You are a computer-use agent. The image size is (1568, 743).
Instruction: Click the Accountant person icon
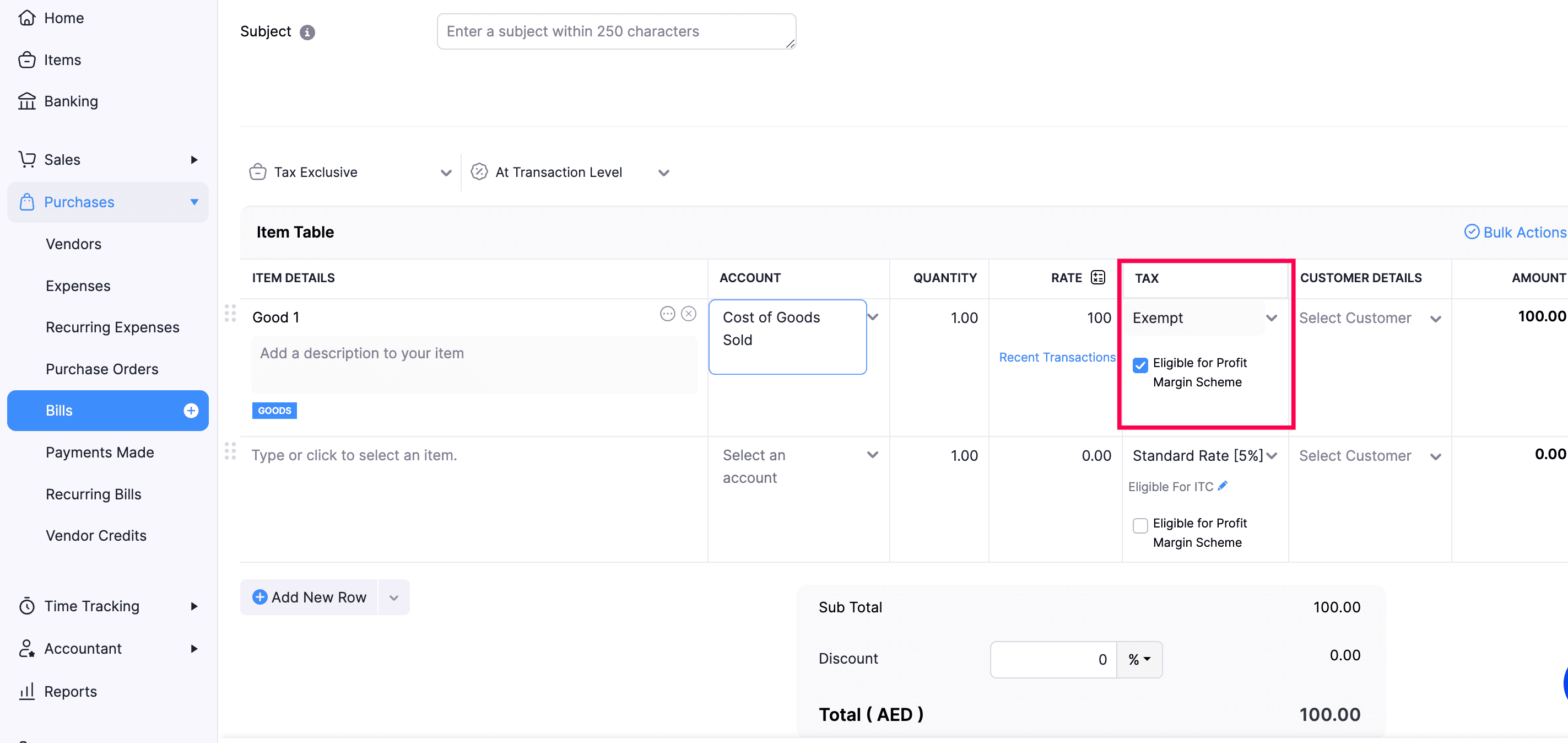click(x=27, y=649)
